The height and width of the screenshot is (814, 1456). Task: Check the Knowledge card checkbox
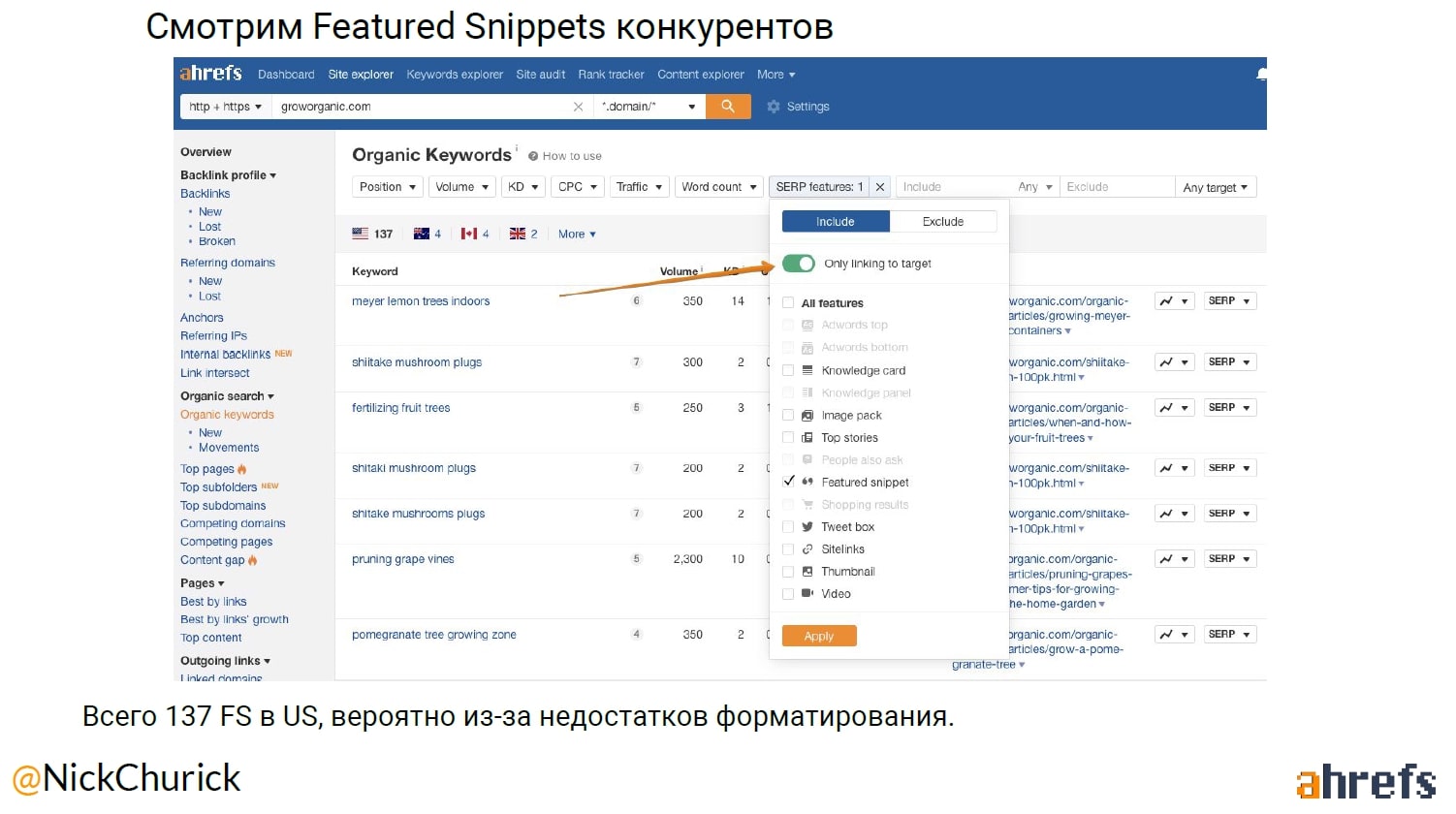(788, 370)
